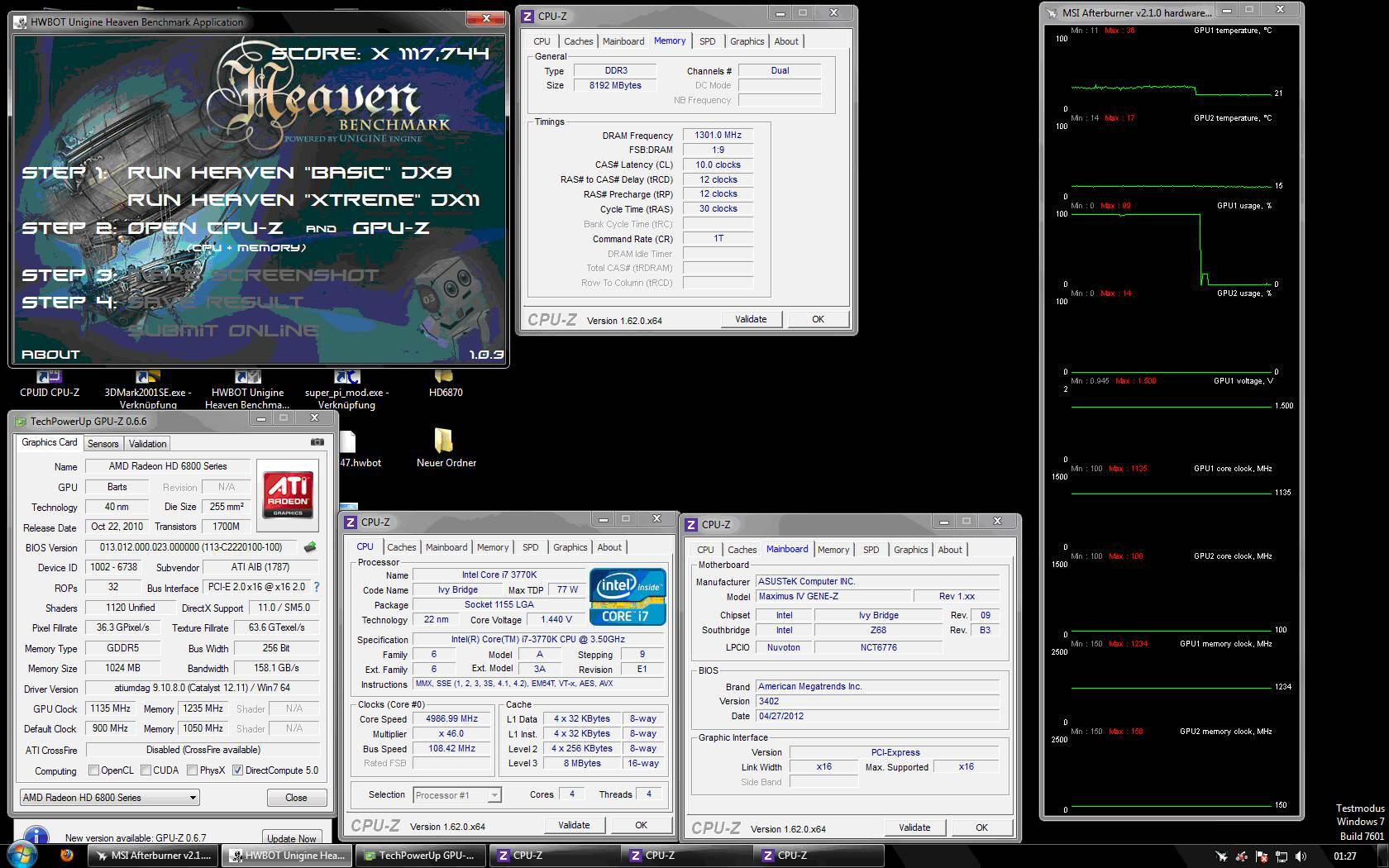The image size is (1389, 868).
Task: Toggle the PhysX checkbox in GPU-Z
Action: pos(192,770)
